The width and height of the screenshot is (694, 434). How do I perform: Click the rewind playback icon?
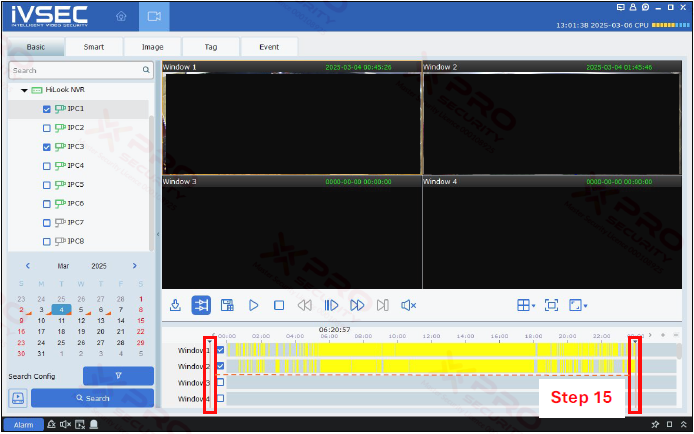pyautogui.click(x=305, y=305)
